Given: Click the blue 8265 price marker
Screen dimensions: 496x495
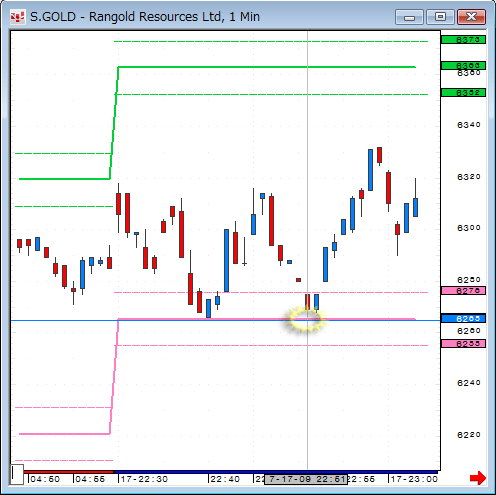Looking at the screenshot, I should (x=463, y=319).
